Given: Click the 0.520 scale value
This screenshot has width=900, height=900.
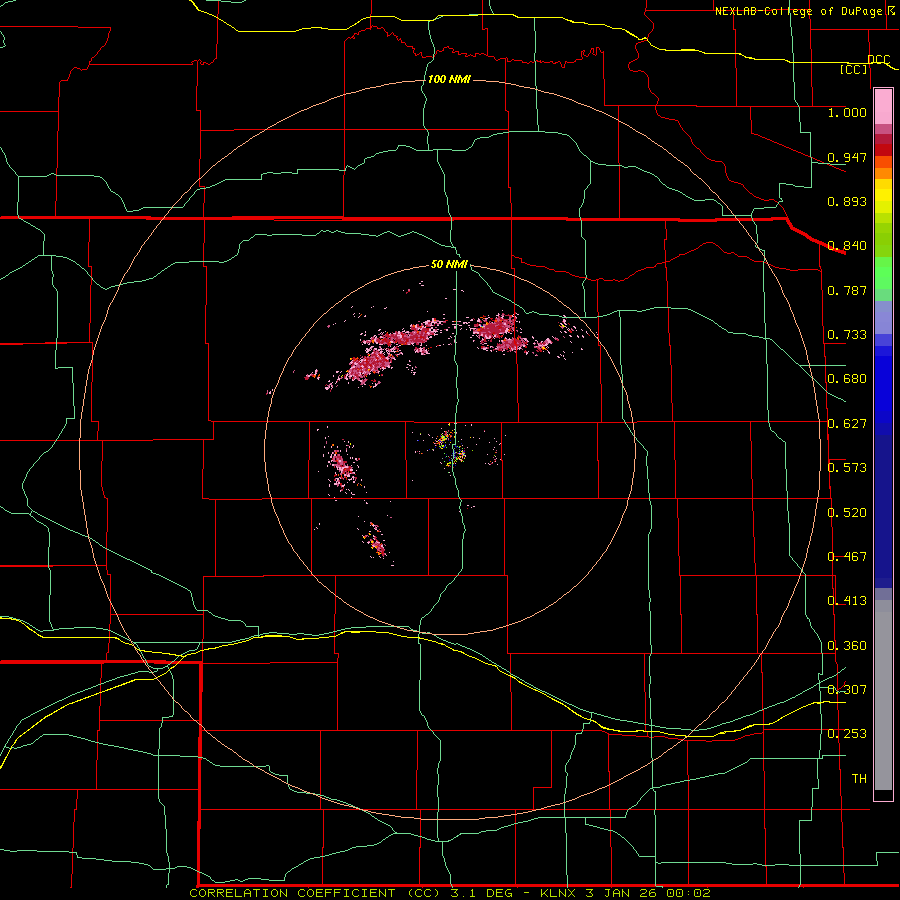Looking at the screenshot, I should [847, 512].
